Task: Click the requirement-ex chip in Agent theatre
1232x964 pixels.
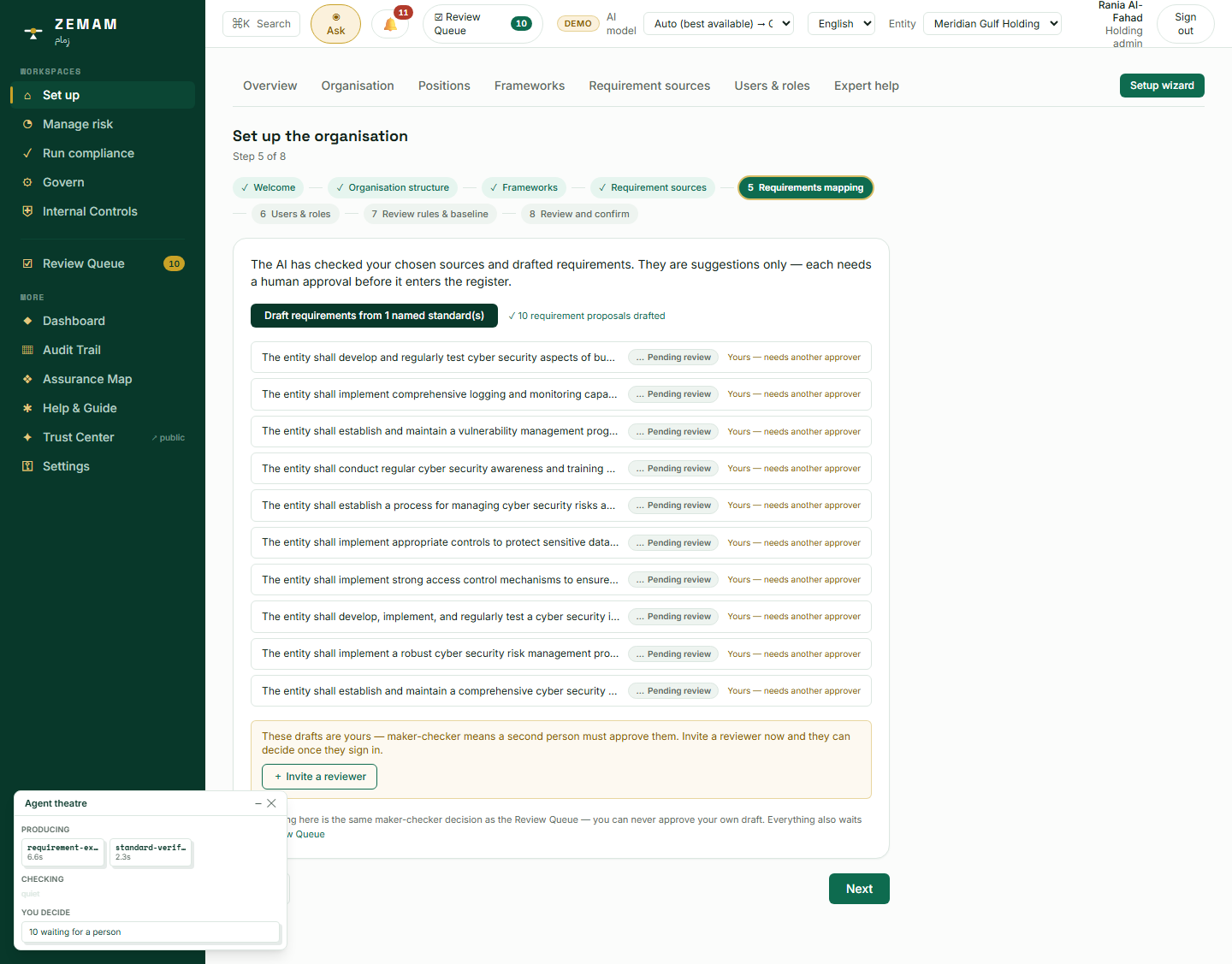Action: tap(63, 852)
